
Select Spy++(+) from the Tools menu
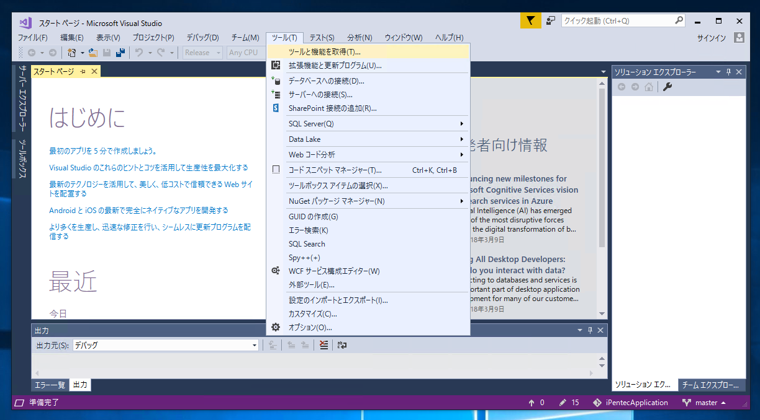368,257
